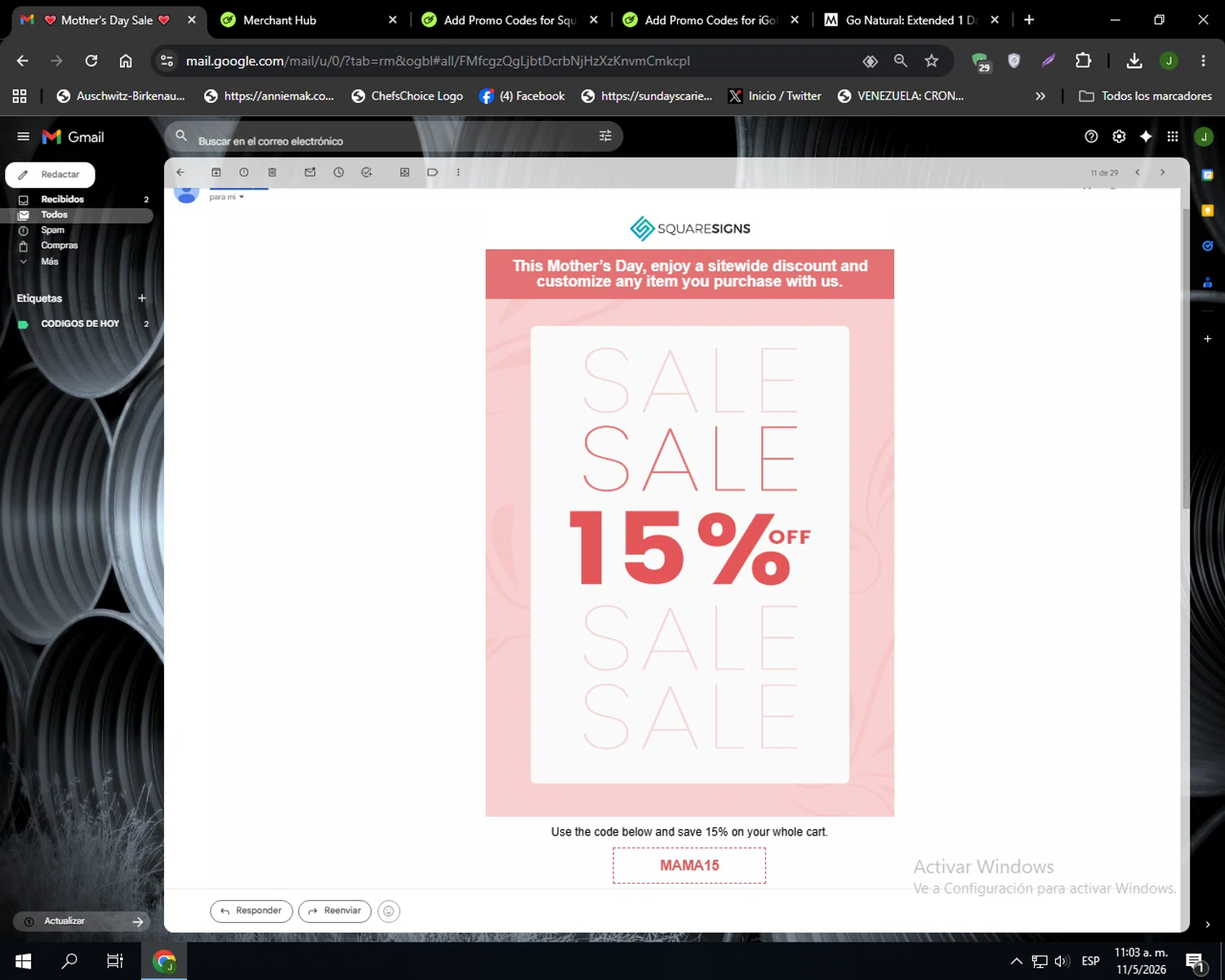
Task: Click the Gmail logo
Action: click(x=73, y=136)
